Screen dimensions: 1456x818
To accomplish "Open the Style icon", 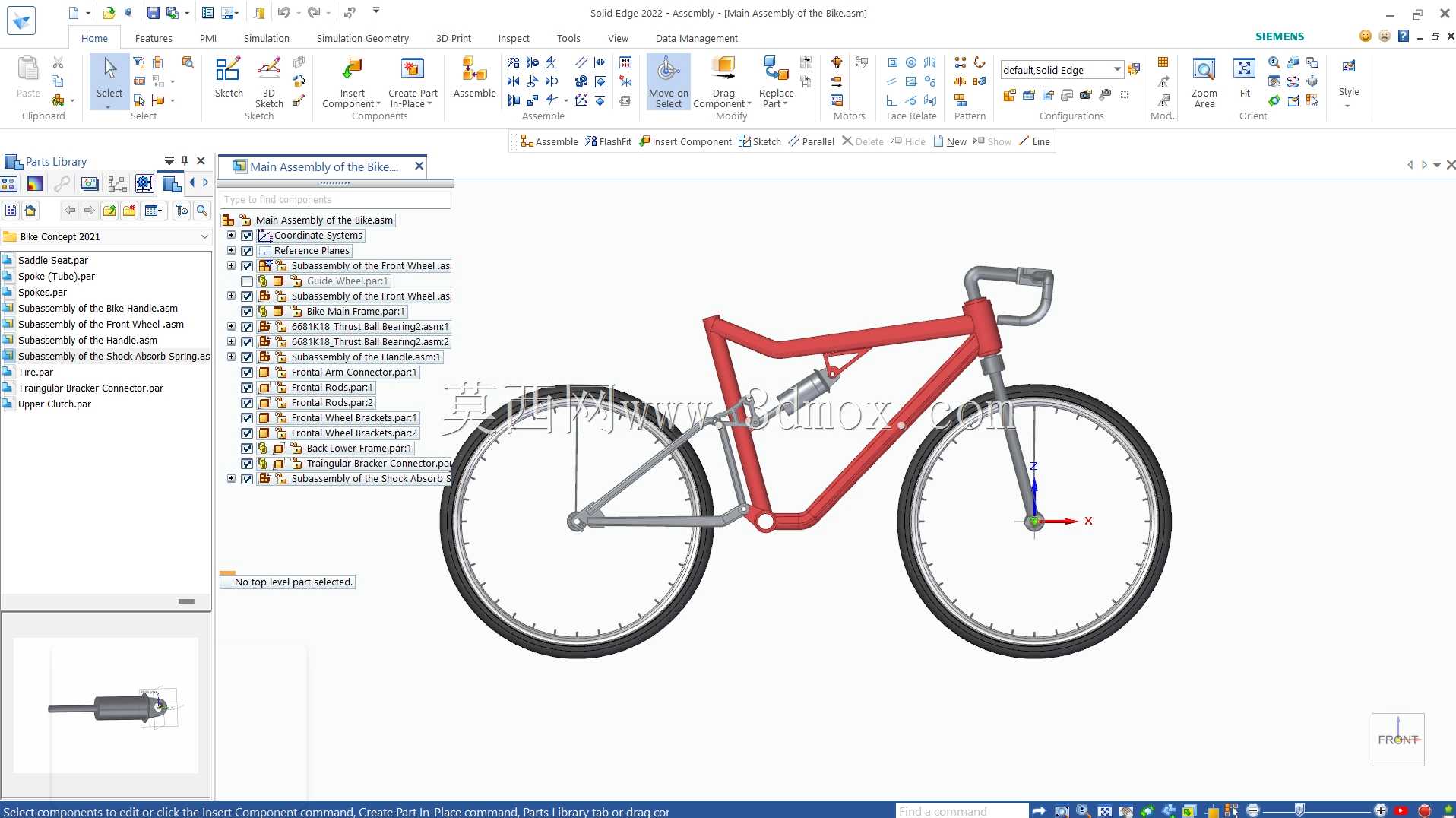I will [1349, 82].
